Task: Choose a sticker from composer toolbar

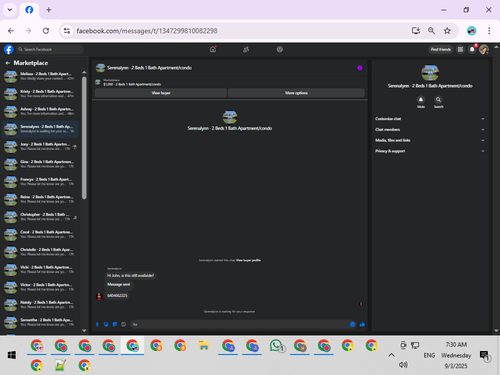Action: click(115, 324)
